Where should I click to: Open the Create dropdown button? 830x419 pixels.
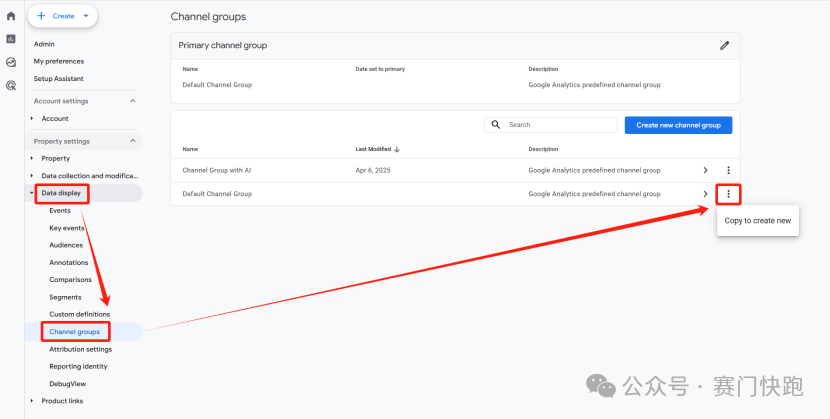point(62,16)
